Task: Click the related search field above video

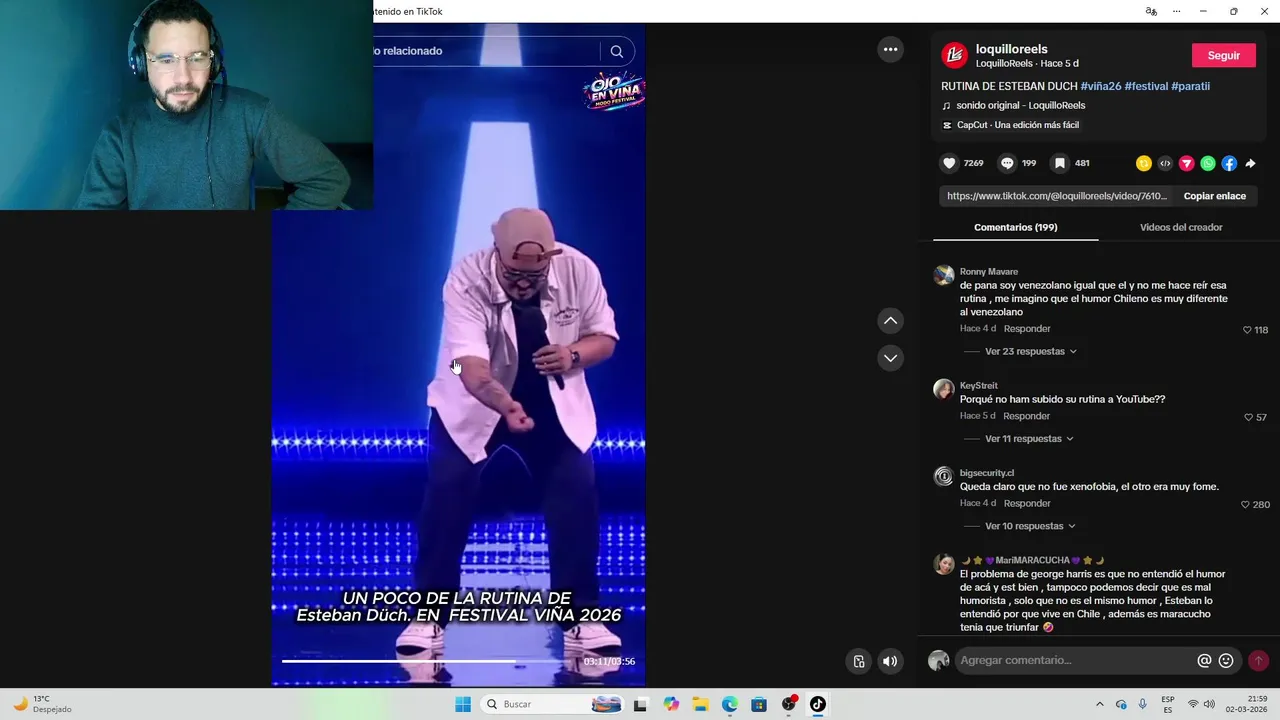Action: [486, 51]
